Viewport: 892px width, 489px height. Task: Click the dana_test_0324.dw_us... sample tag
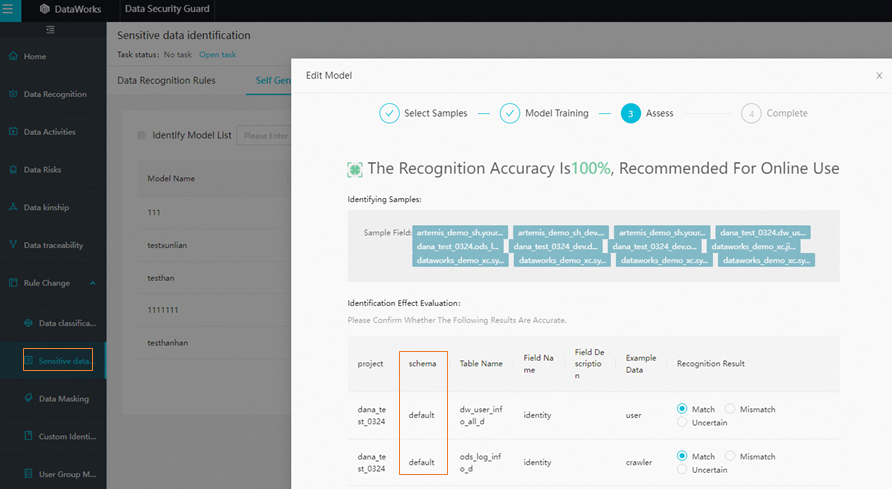click(762, 232)
